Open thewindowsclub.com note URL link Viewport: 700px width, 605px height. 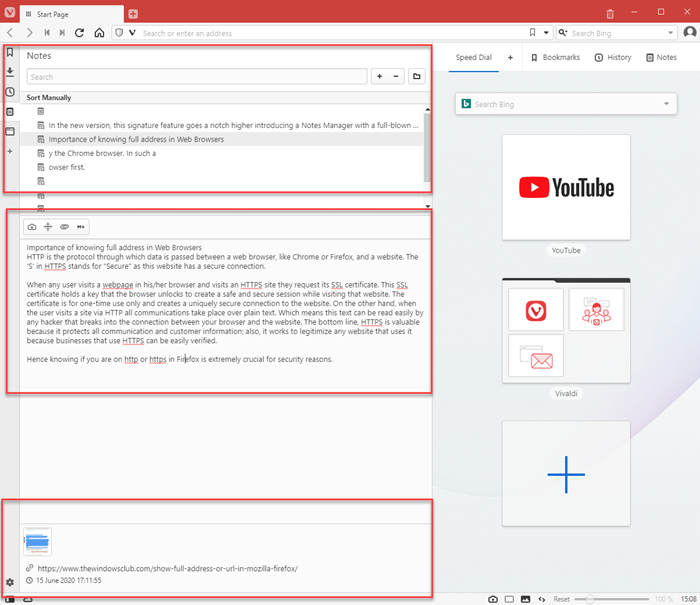click(167, 568)
